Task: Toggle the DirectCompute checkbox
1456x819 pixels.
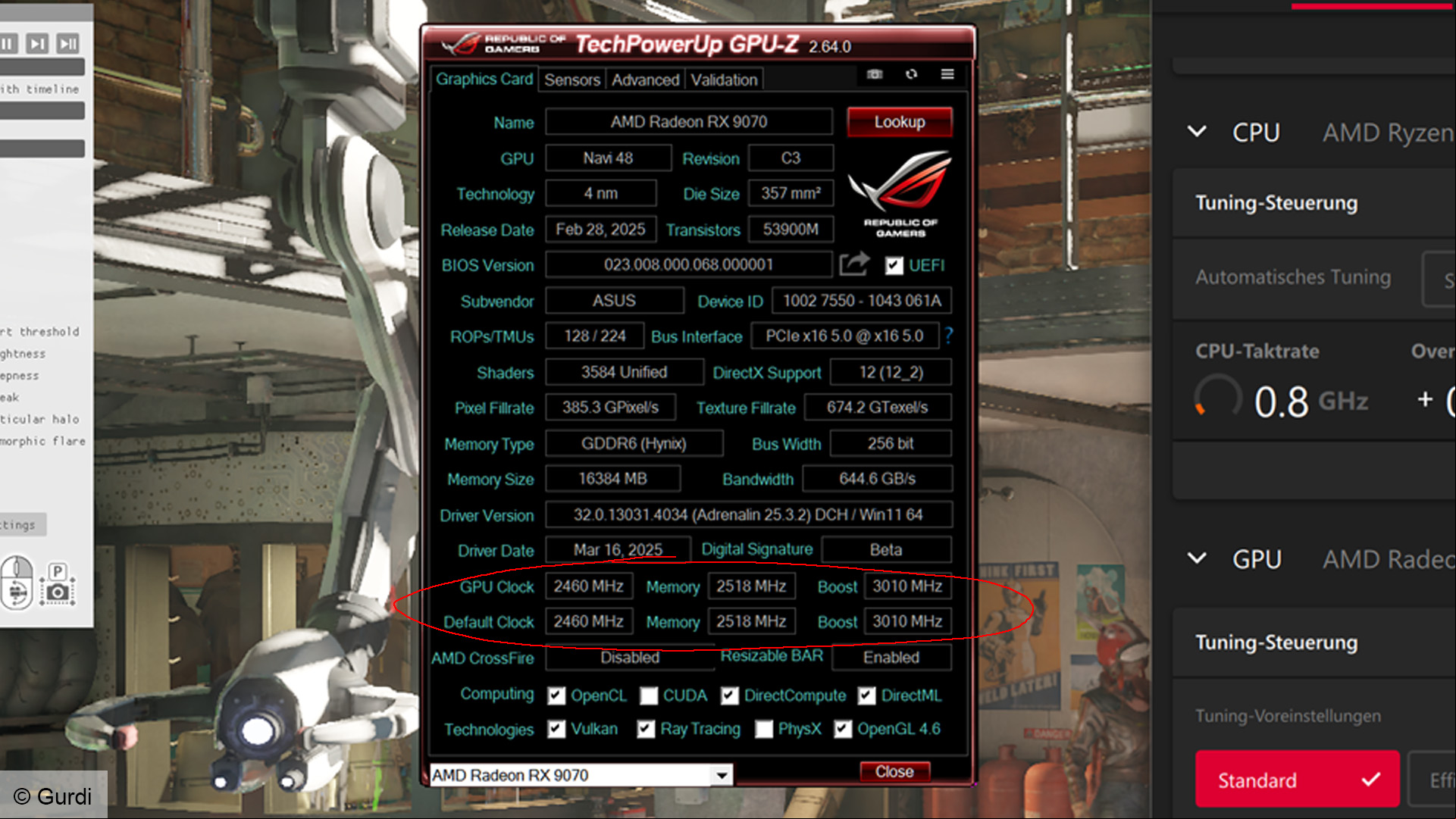Action: [x=730, y=696]
